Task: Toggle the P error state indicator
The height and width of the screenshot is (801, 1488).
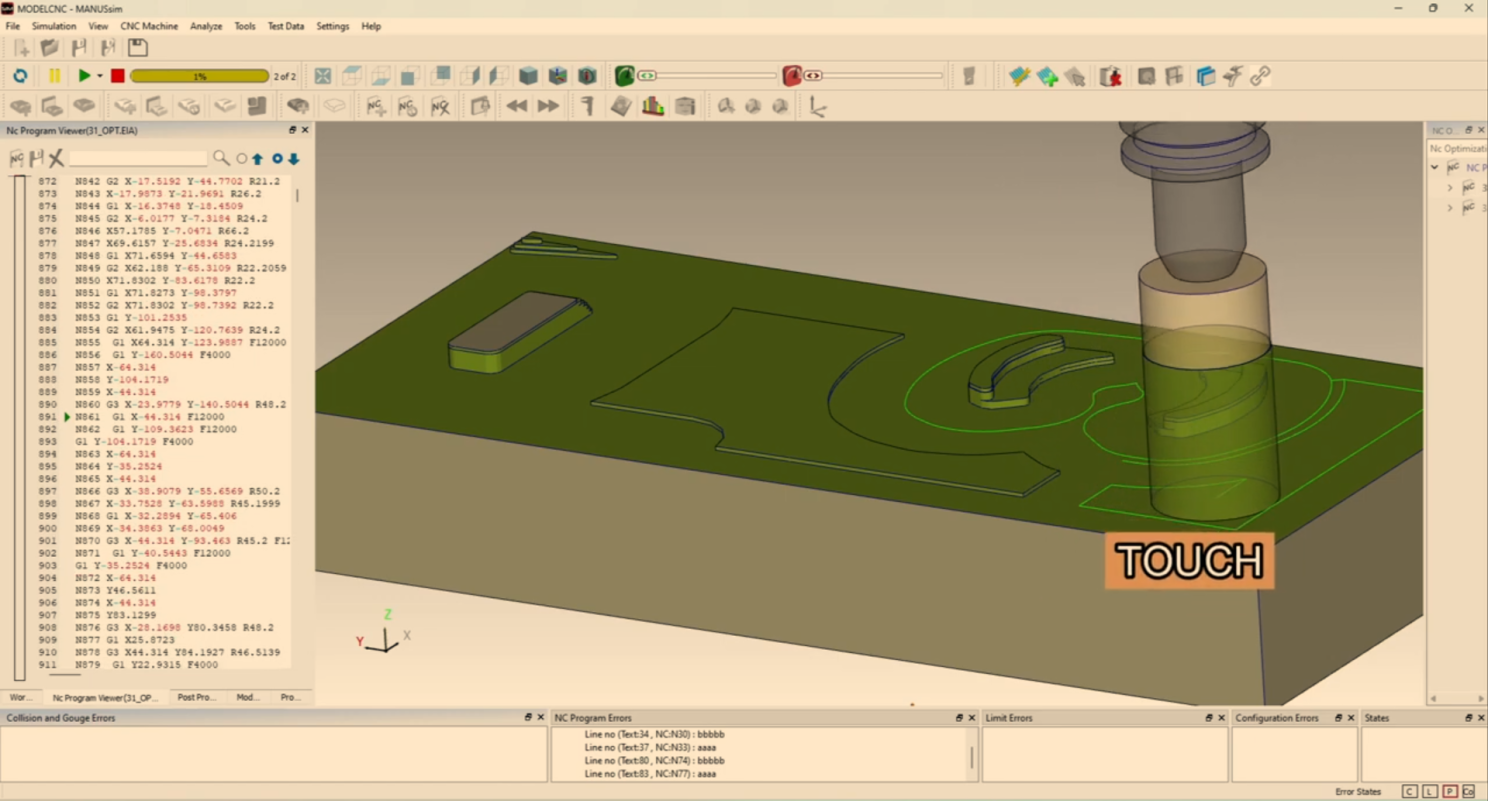Action: [1449, 791]
